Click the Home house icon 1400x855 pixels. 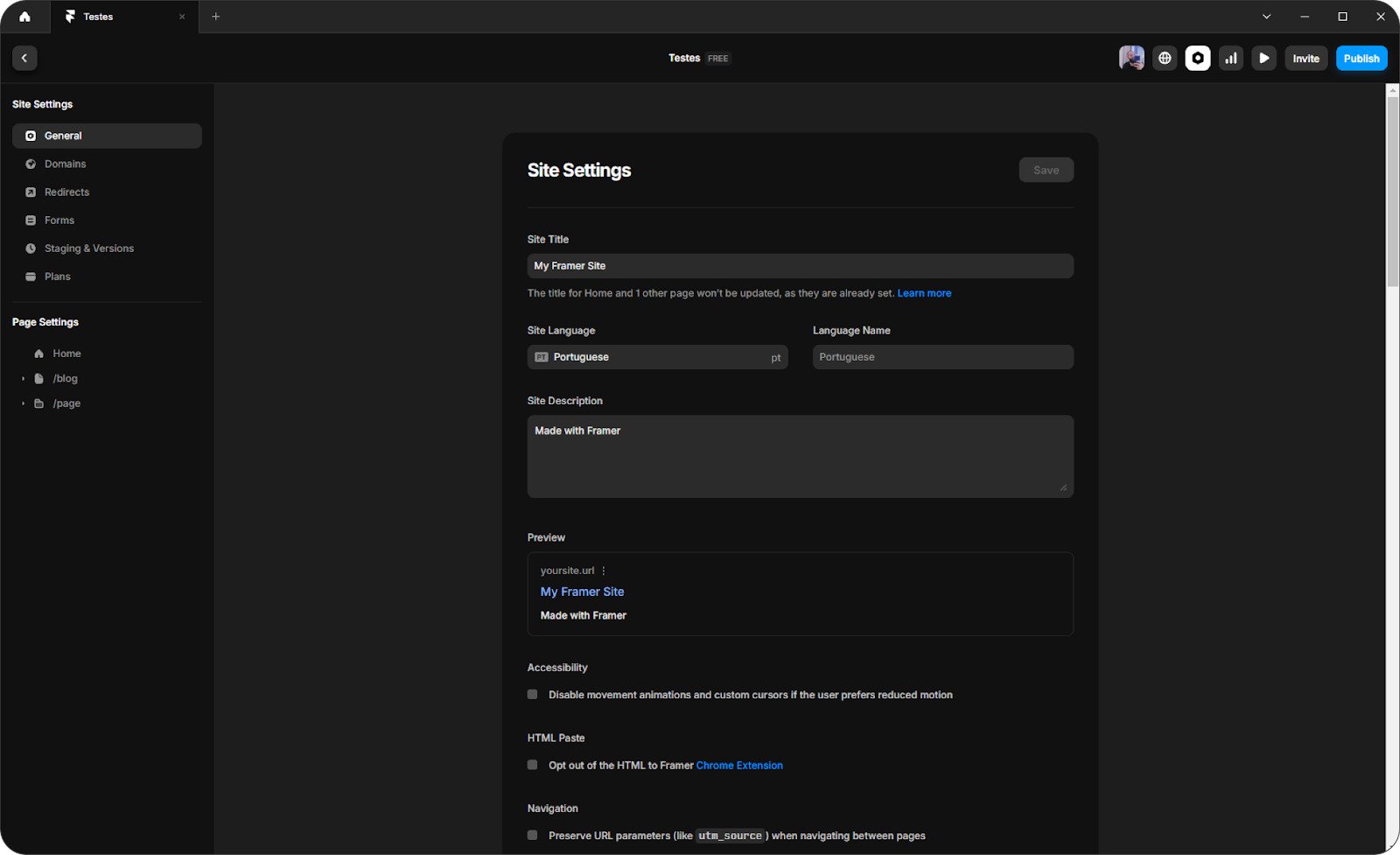[x=38, y=354]
